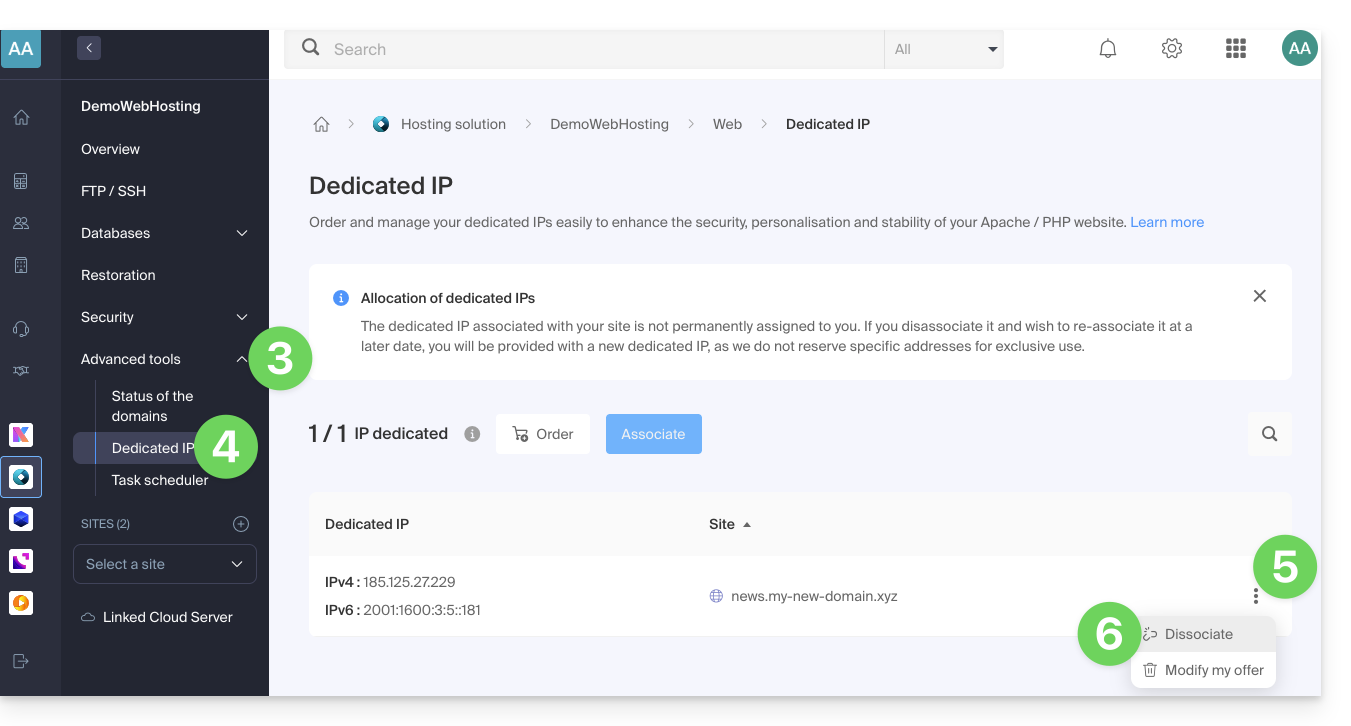This screenshot has height=726, width=1351.
Task: Click the notifications bell icon
Action: pyautogui.click(x=1108, y=49)
